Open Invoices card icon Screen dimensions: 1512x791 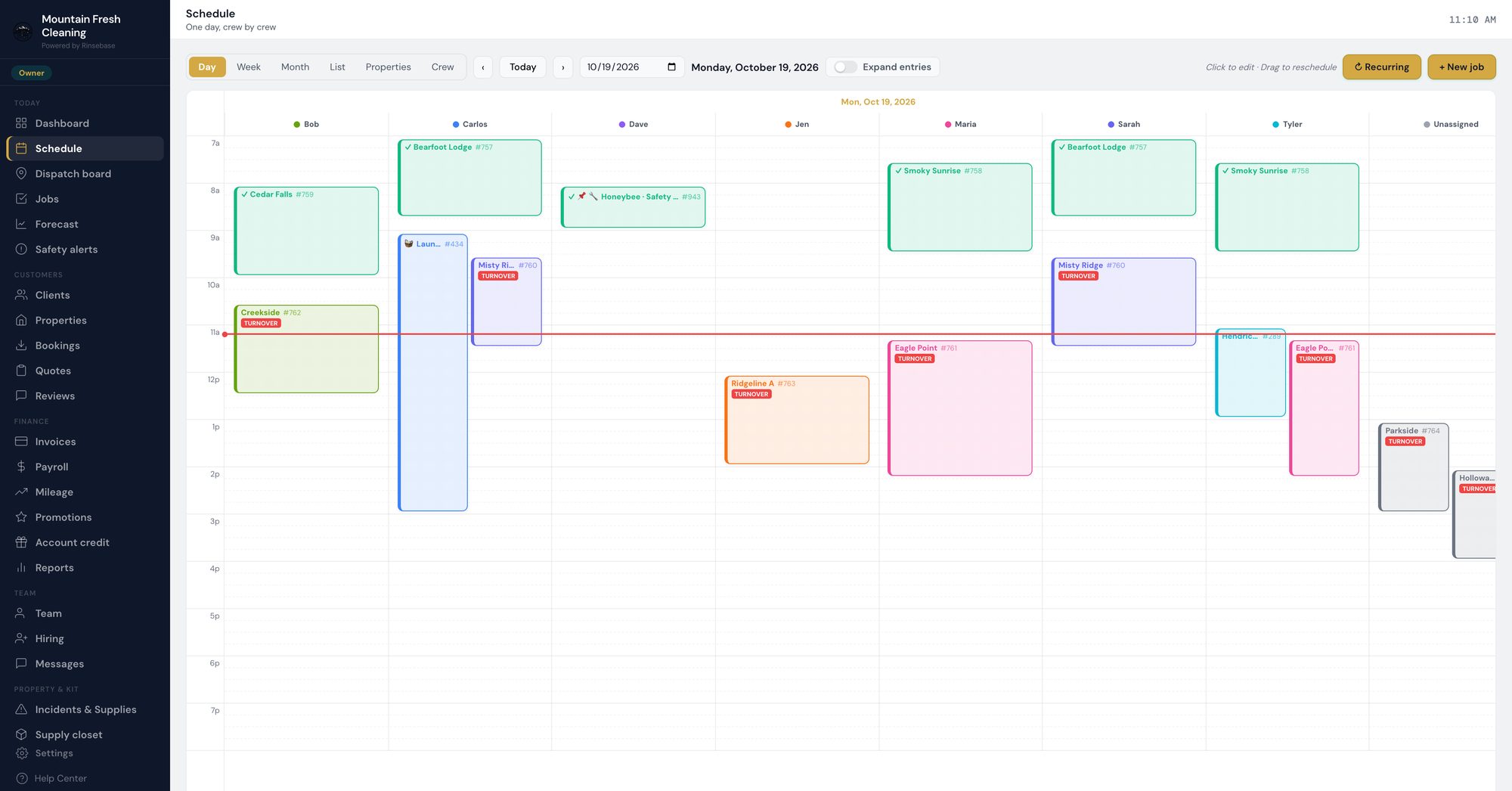tap(21, 442)
